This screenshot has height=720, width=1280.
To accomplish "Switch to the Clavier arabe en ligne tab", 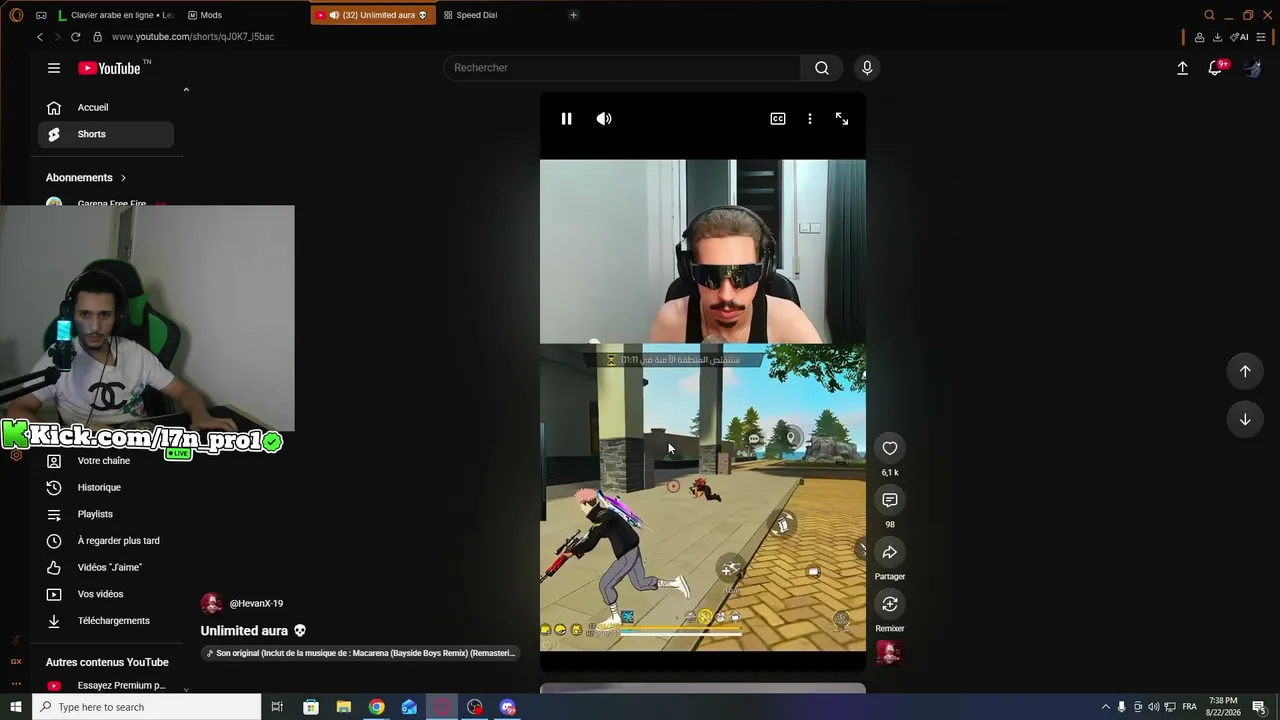I will (x=115, y=15).
